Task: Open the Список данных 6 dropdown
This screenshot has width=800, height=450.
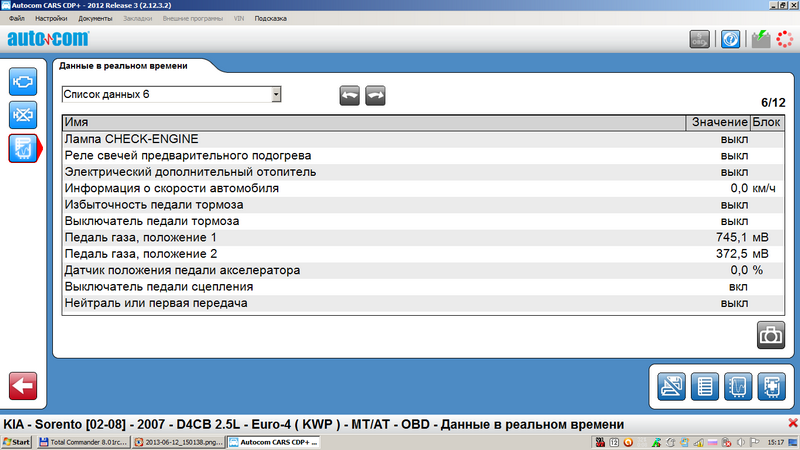Action: pyautogui.click(x=171, y=94)
